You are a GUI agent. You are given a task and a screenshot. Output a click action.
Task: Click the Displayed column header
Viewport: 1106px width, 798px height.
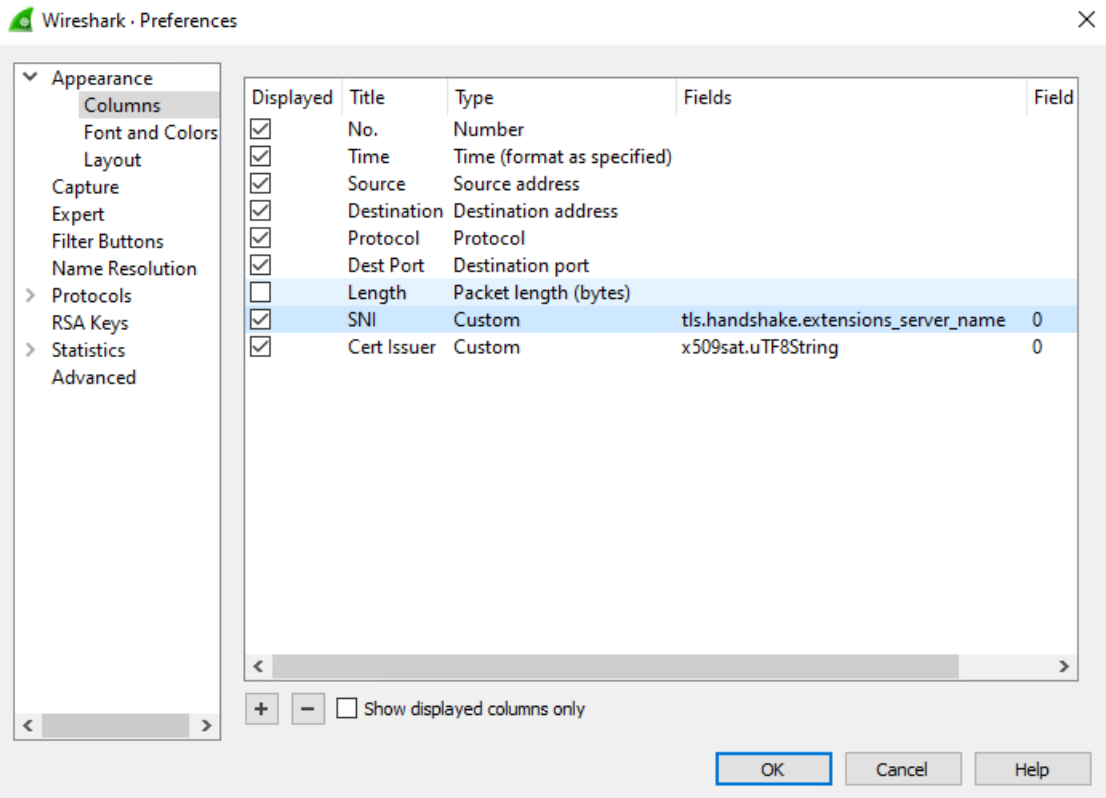pyautogui.click(x=292, y=97)
